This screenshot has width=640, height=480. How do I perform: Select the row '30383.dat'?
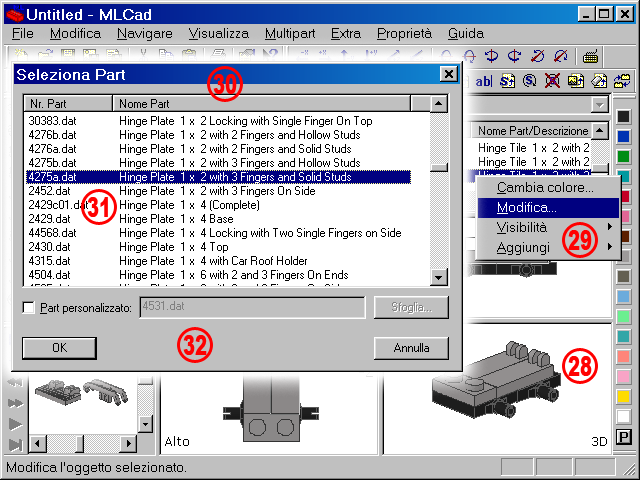coord(218,121)
